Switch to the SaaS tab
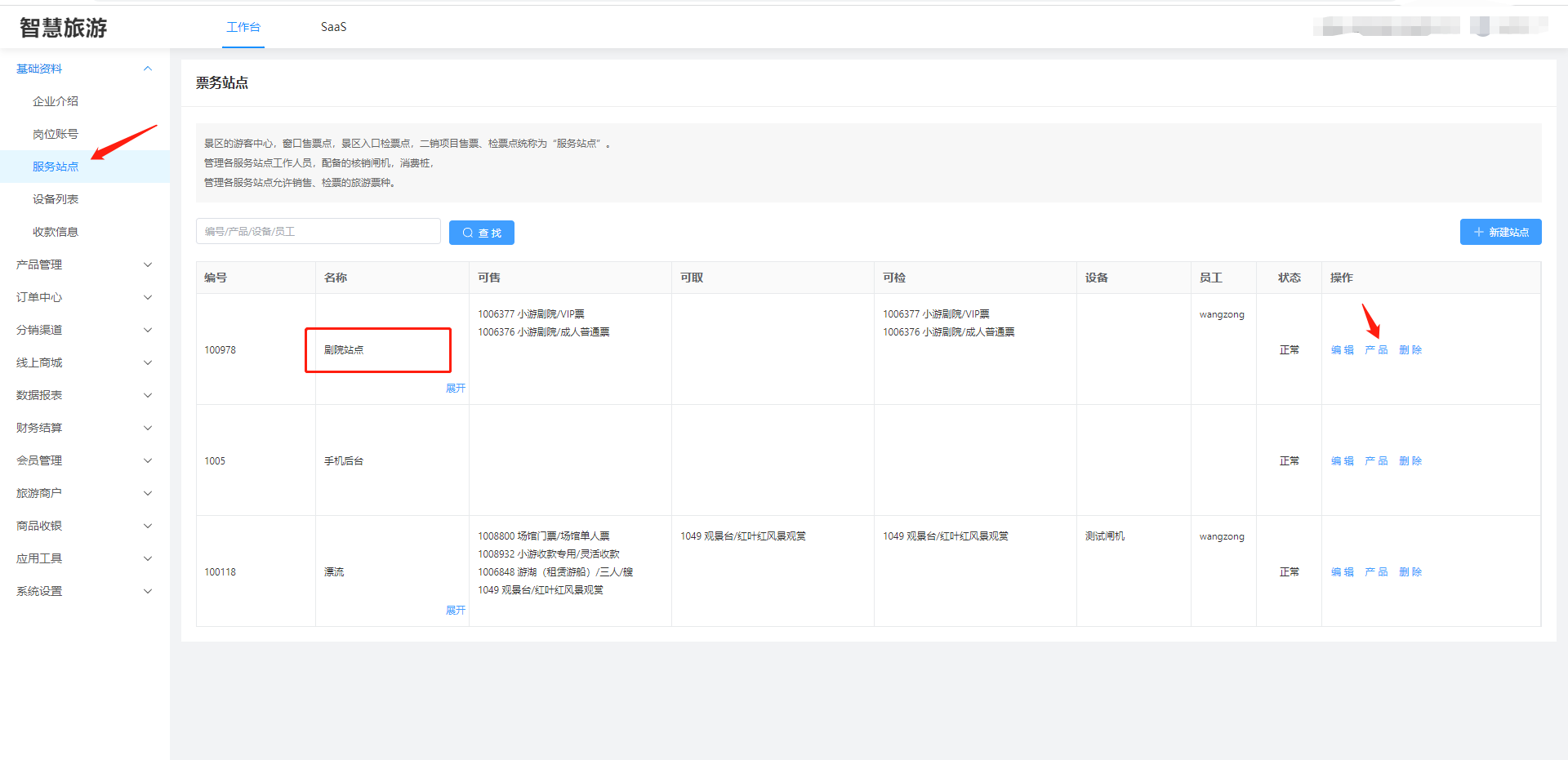 tap(333, 27)
